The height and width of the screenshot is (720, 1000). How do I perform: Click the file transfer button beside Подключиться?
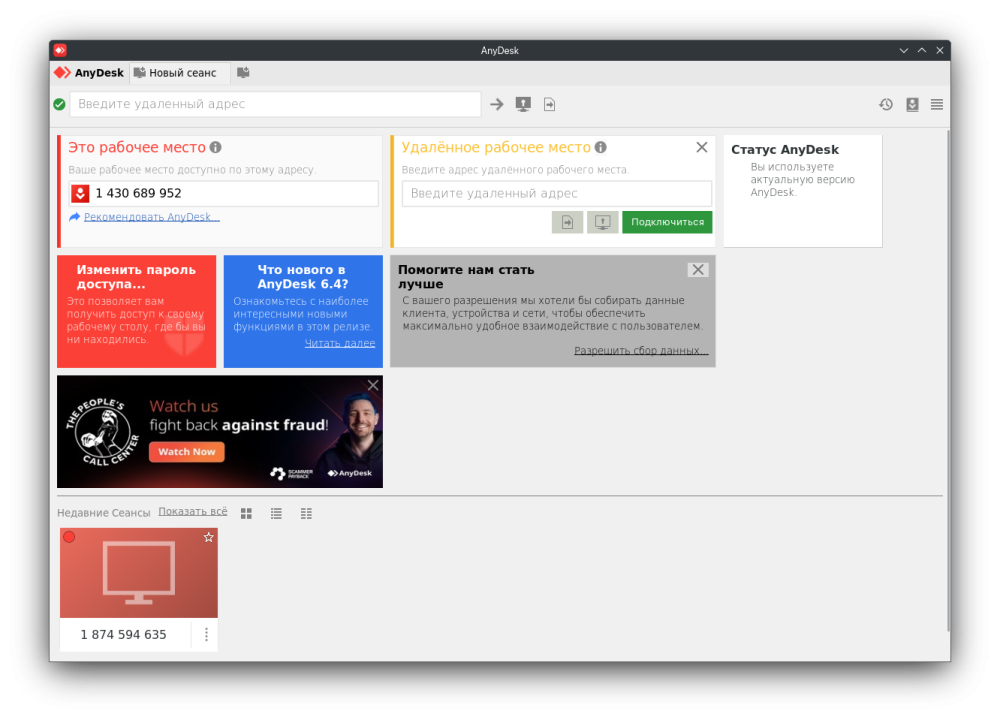[567, 222]
